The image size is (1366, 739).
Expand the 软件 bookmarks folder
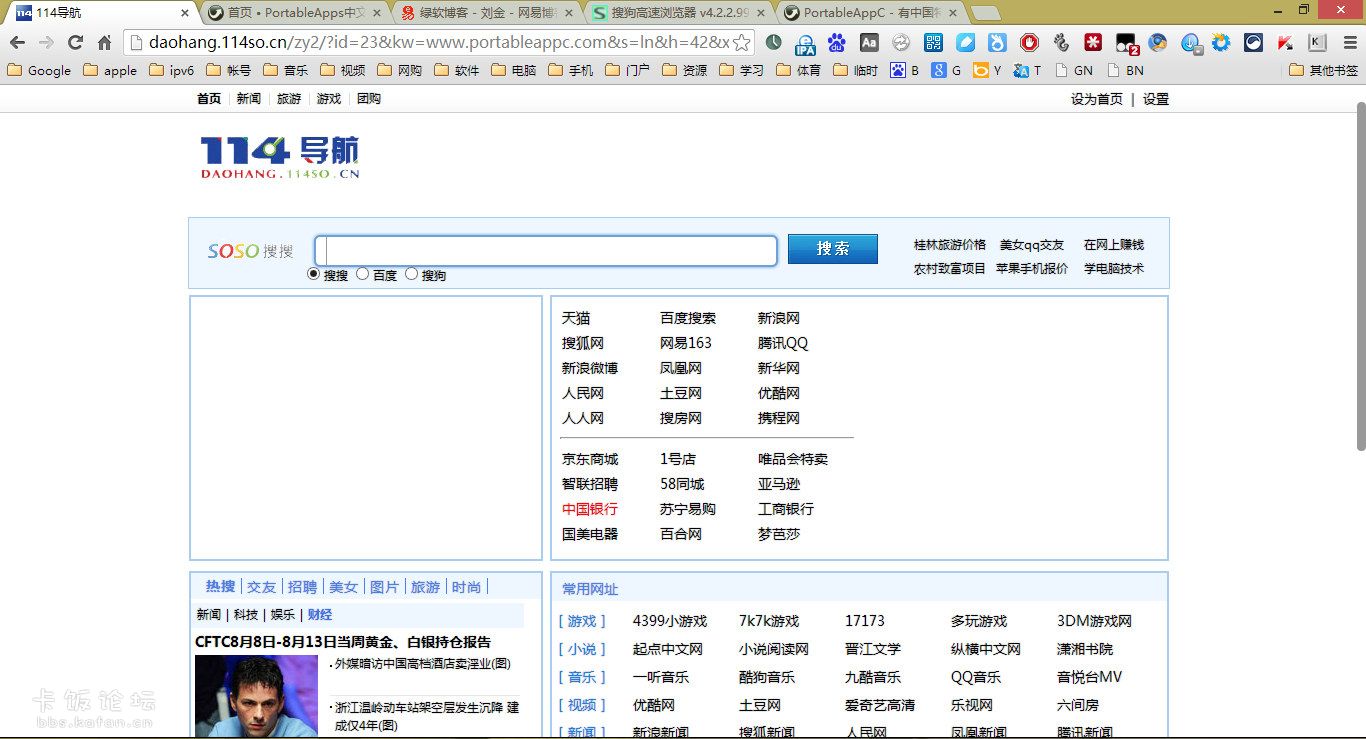[457, 70]
